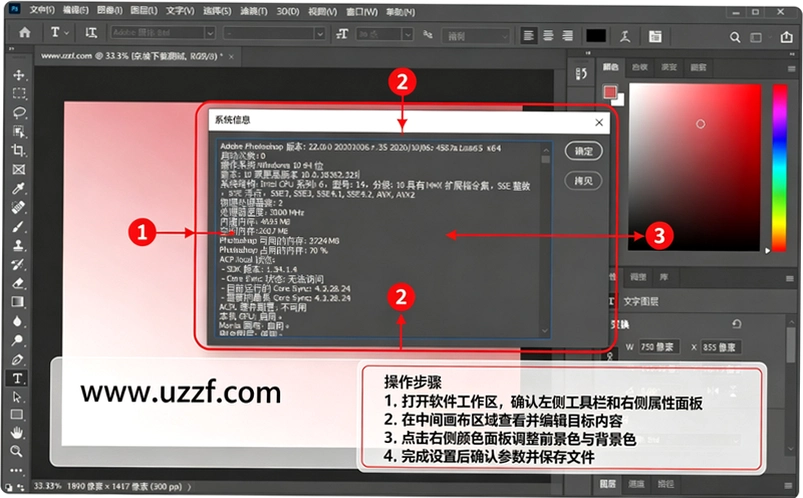Select the Horizontal Type tool in toolbox

click(17, 378)
